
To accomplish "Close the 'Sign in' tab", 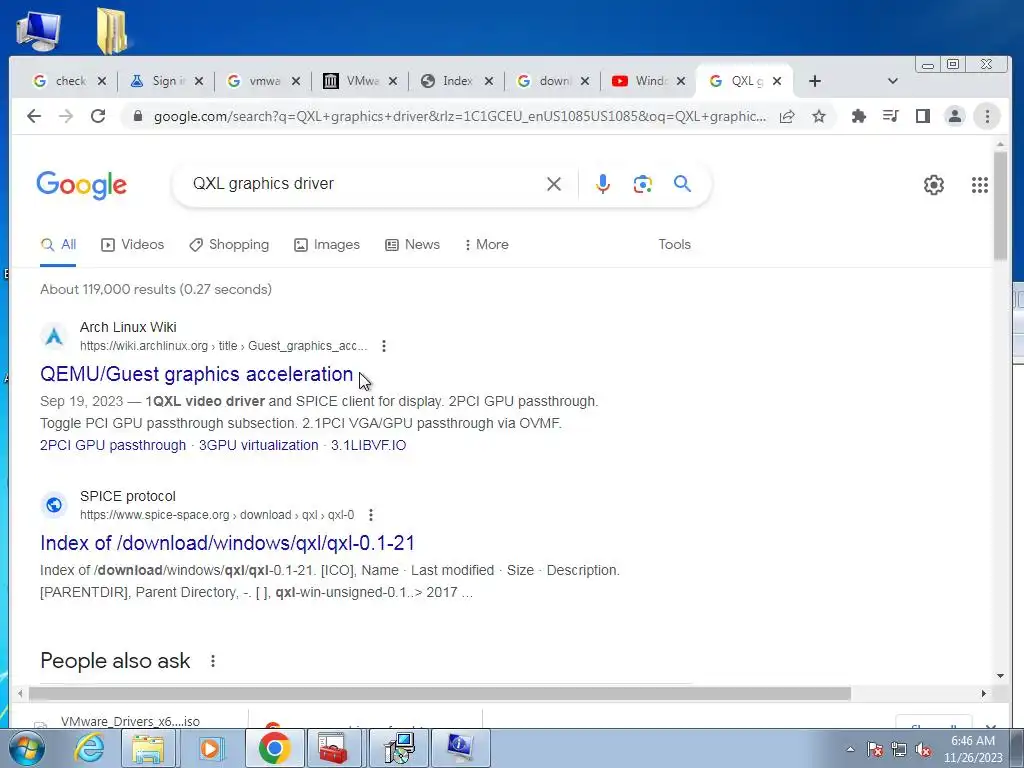I will (x=199, y=81).
